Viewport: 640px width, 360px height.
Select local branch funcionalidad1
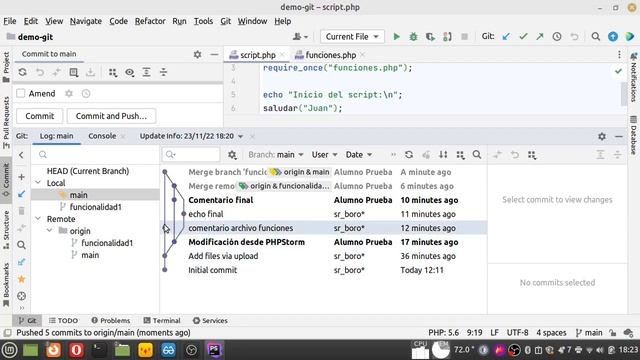[x=96, y=207]
